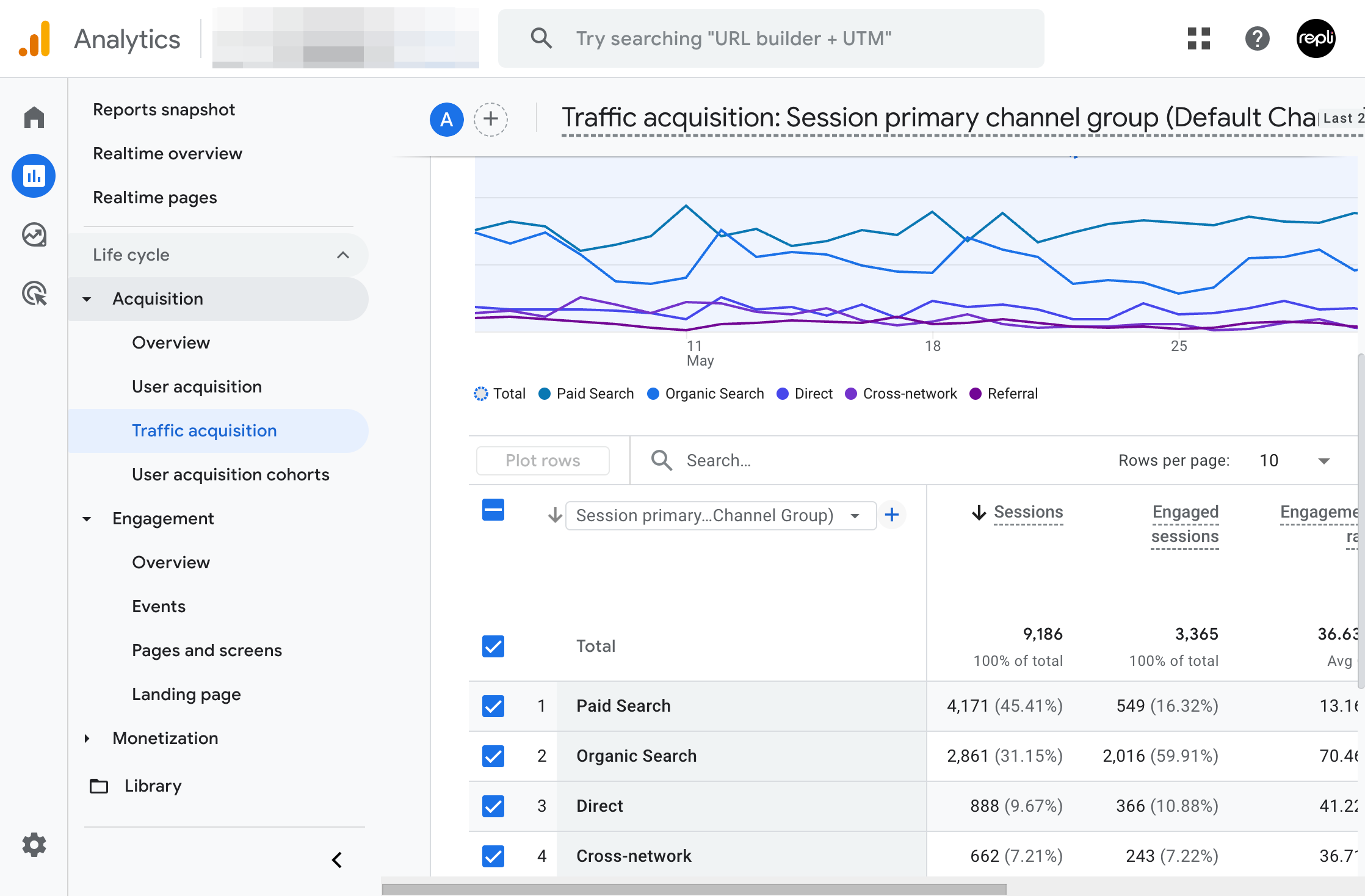The width and height of the screenshot is (1365, 896).
Task: Uncheck the Direct row checkbox
Action: click(x=493, y=806)
